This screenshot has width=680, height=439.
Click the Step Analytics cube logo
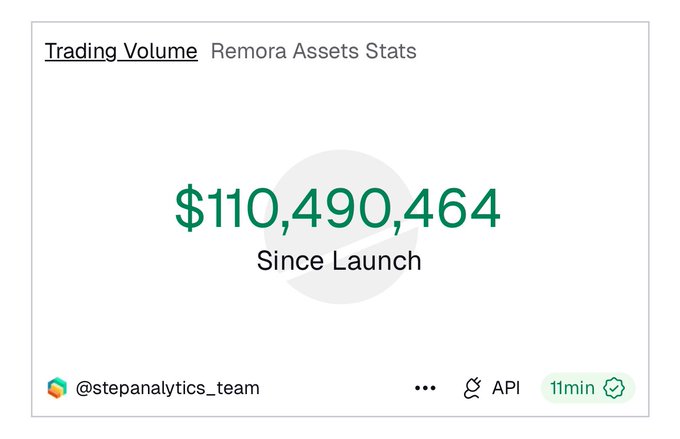pos(57,388)
